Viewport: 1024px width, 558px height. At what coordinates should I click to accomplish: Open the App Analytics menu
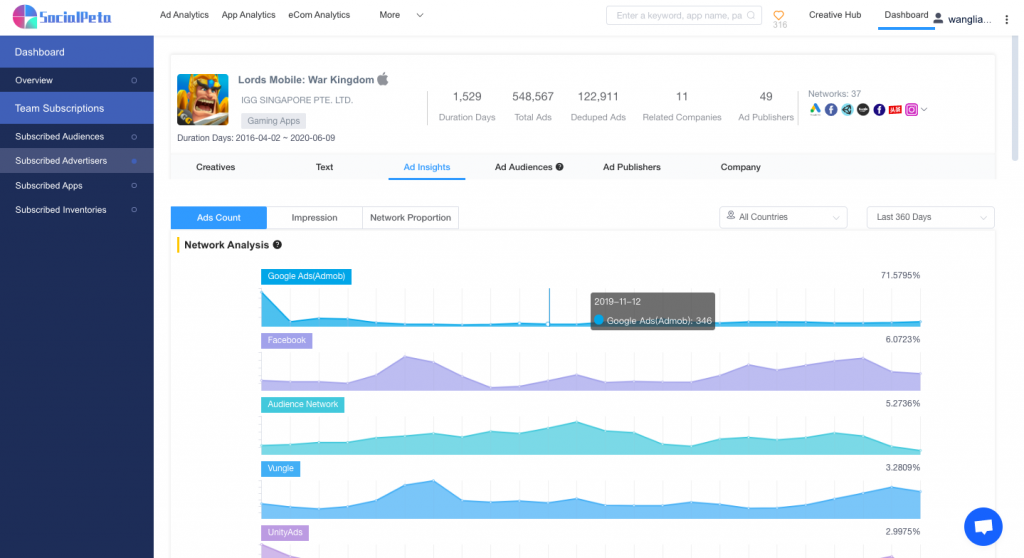click(x=248, y=15)
